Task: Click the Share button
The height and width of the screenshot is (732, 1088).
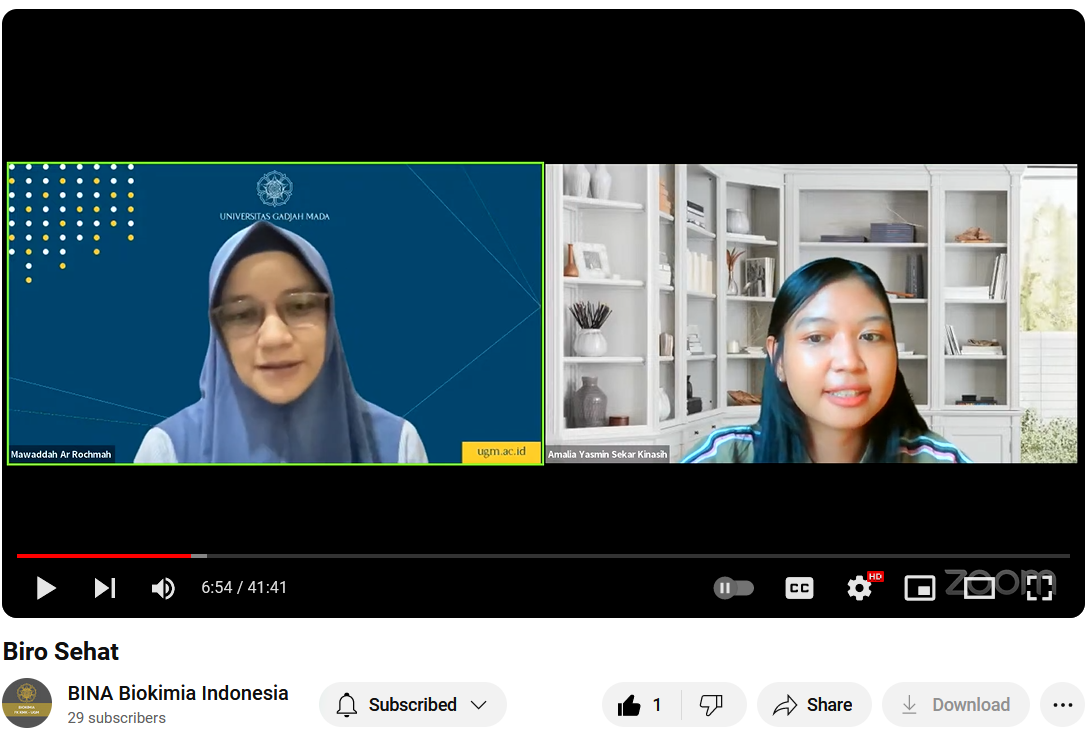Action: point(814,705)
